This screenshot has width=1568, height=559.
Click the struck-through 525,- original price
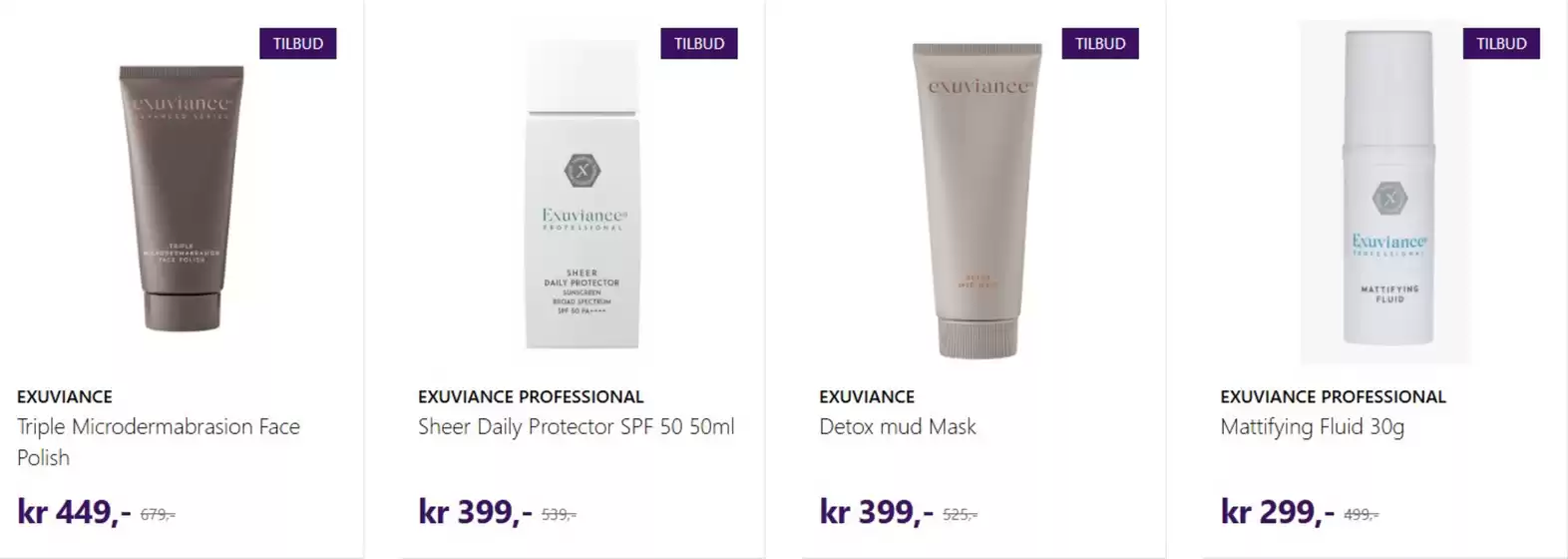[960, 515]
